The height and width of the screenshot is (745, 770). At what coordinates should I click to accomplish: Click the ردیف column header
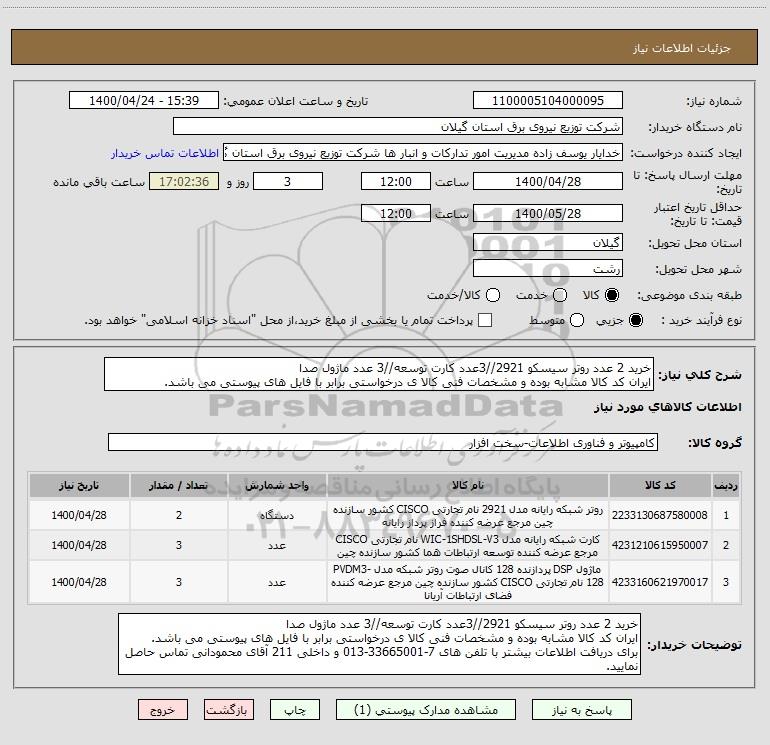(726, 486)
